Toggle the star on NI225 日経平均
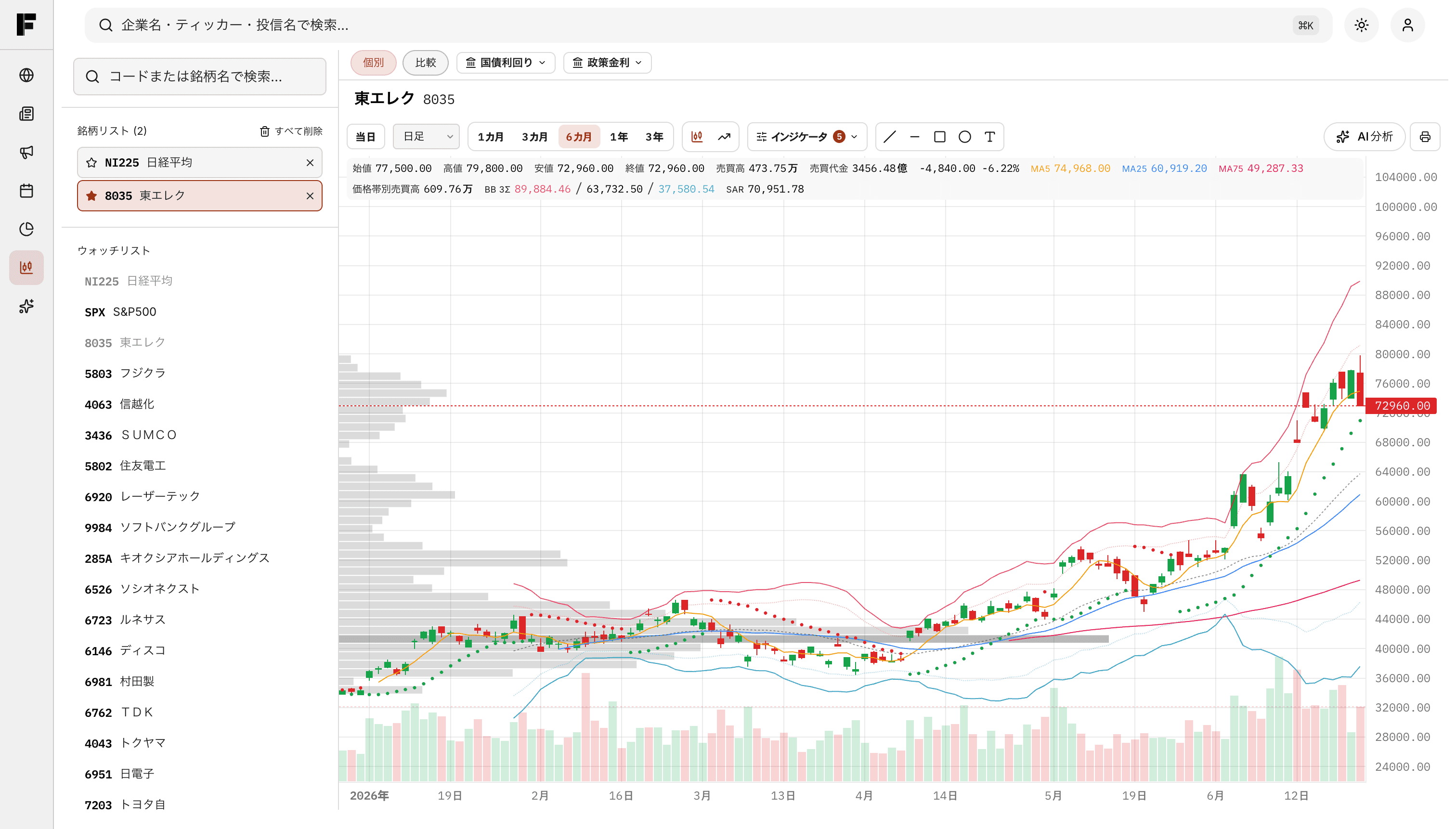 [x=91, y=163]
